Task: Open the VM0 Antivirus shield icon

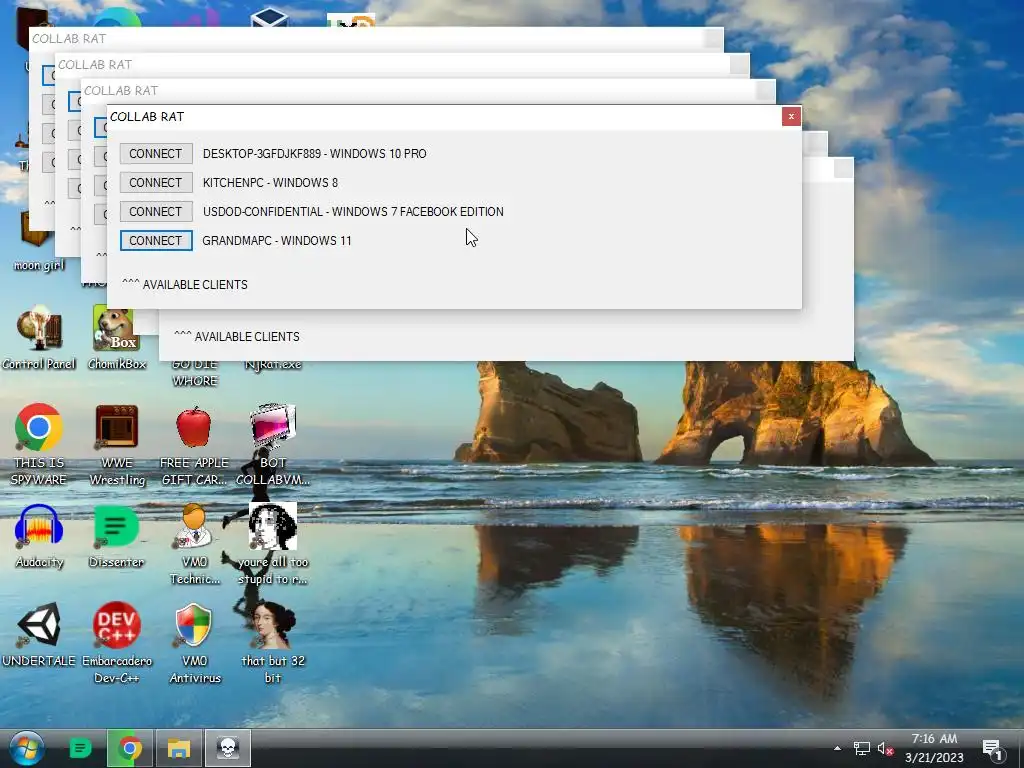Action: 195,643
